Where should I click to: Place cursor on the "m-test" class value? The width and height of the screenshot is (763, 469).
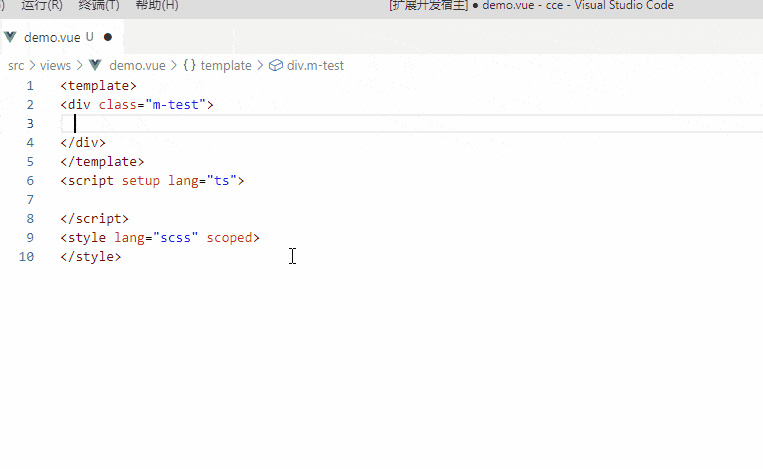coord(175,105)
